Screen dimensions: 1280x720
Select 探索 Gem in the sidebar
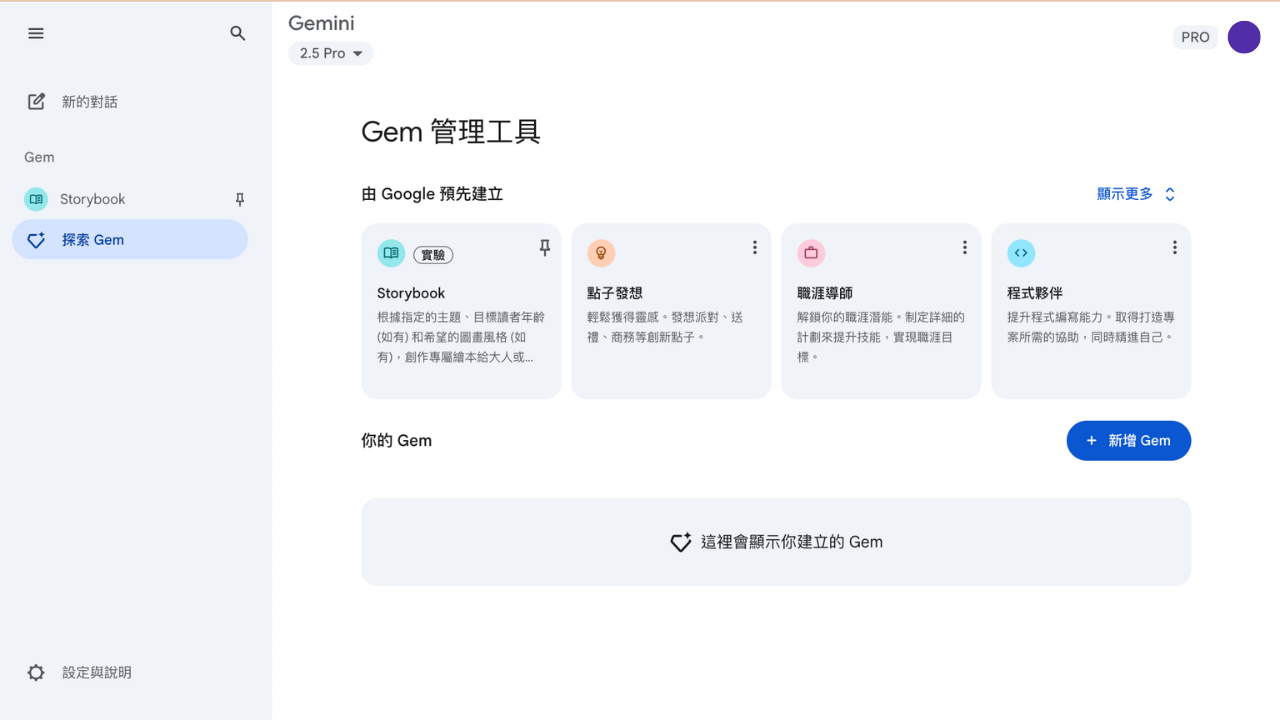tap(130, 240)
